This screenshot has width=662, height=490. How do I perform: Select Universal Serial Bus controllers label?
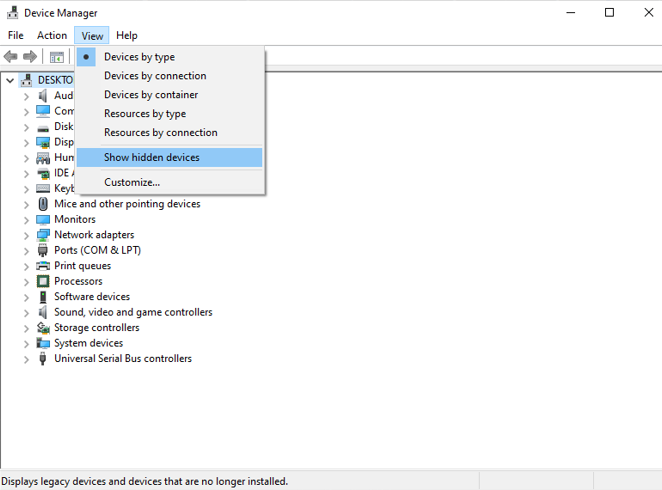pos(123,358)
